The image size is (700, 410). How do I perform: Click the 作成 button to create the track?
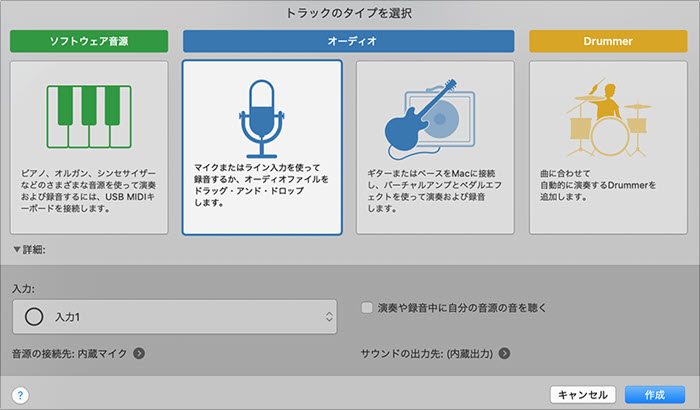point(655,394)
